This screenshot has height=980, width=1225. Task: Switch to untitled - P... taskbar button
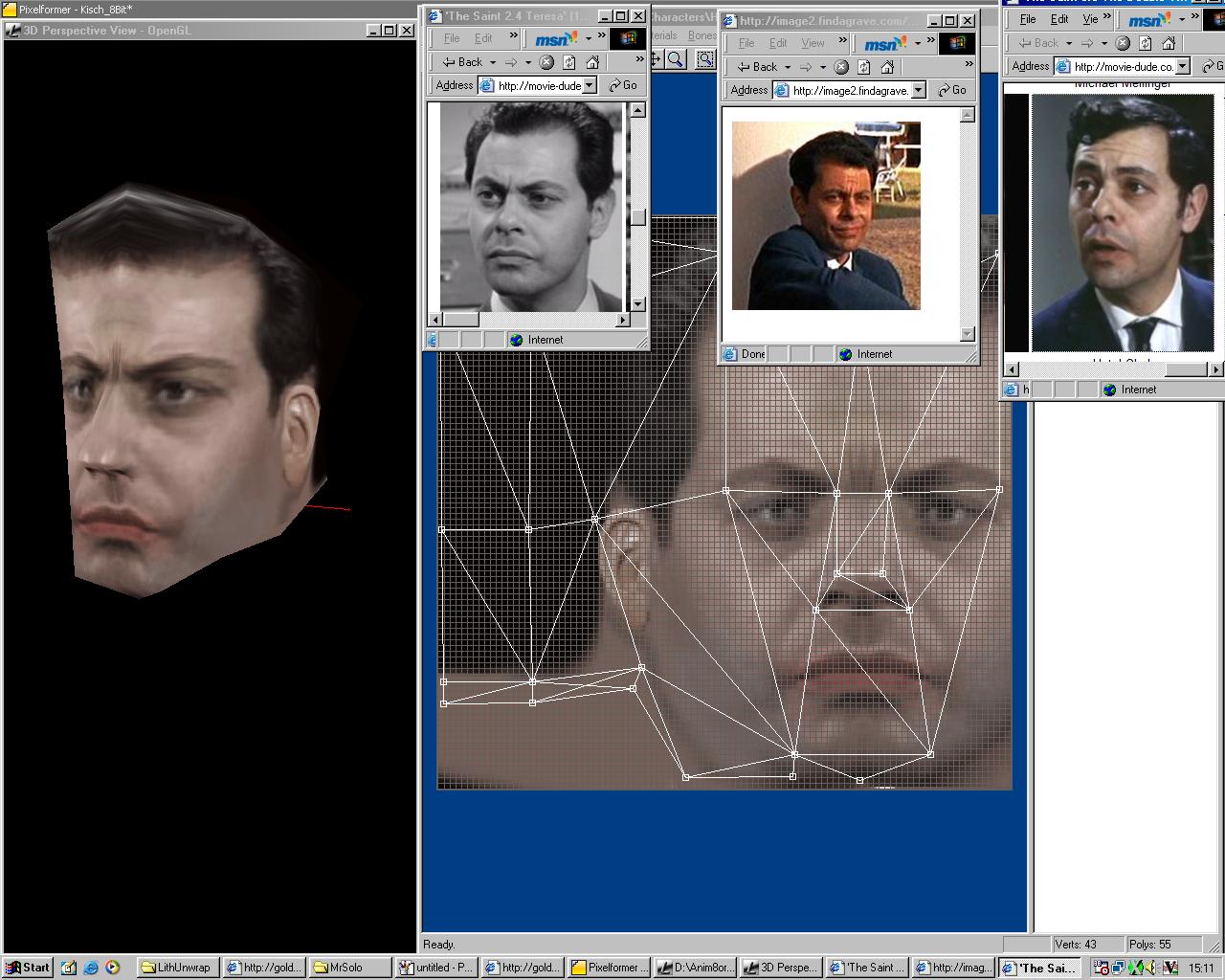tap(436, 968)
